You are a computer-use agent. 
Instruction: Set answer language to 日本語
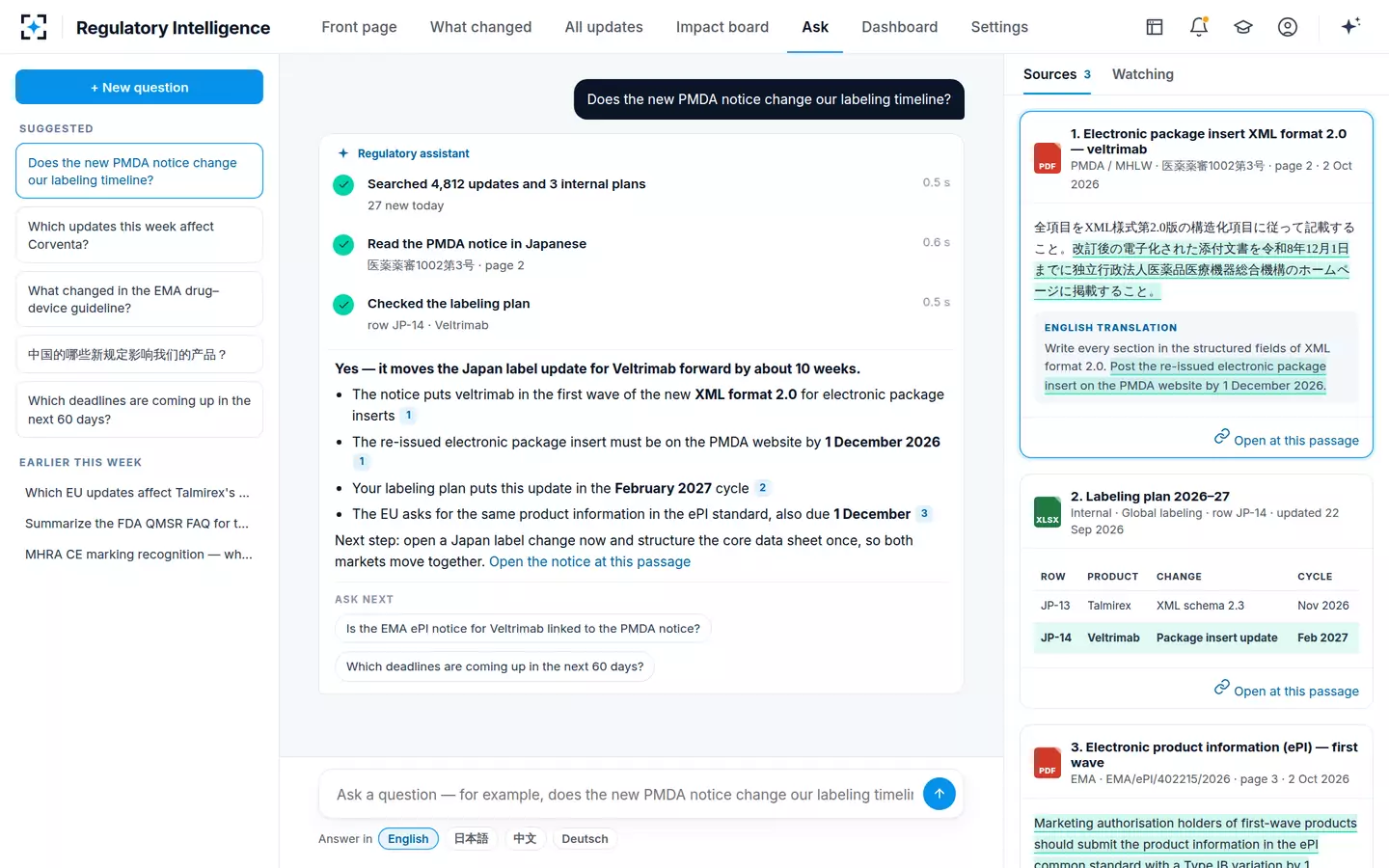[472, 839]
